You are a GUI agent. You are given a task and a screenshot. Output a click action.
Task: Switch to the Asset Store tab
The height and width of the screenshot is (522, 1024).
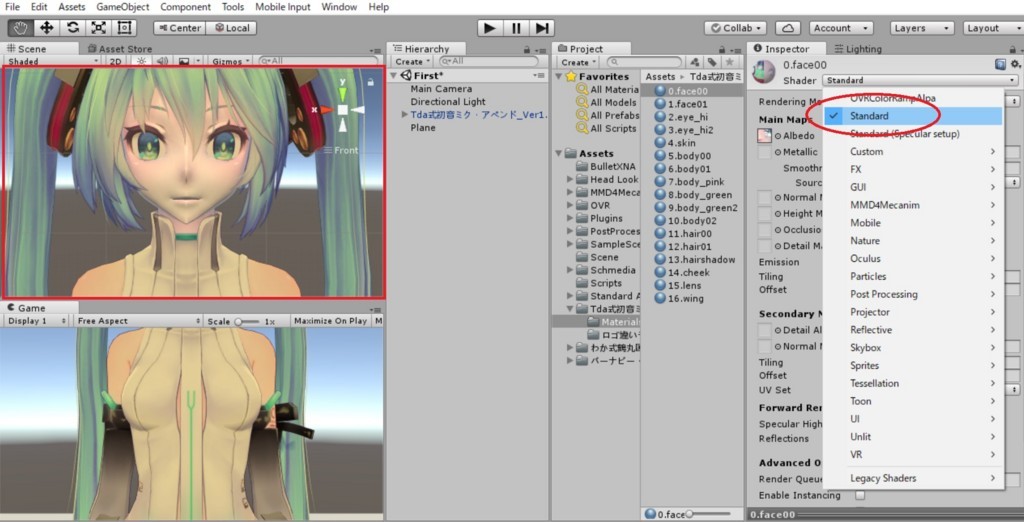tap(120, 49)
